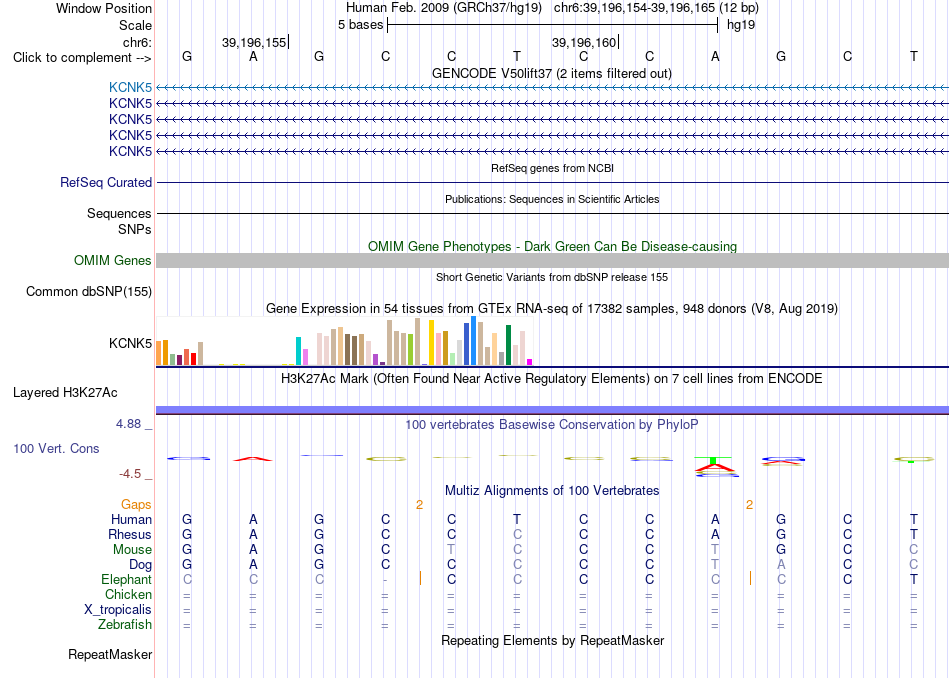Open the OMIM Gene Phenotypes track title
Viewport: 950px width, 678px height.
pos(552,247)
